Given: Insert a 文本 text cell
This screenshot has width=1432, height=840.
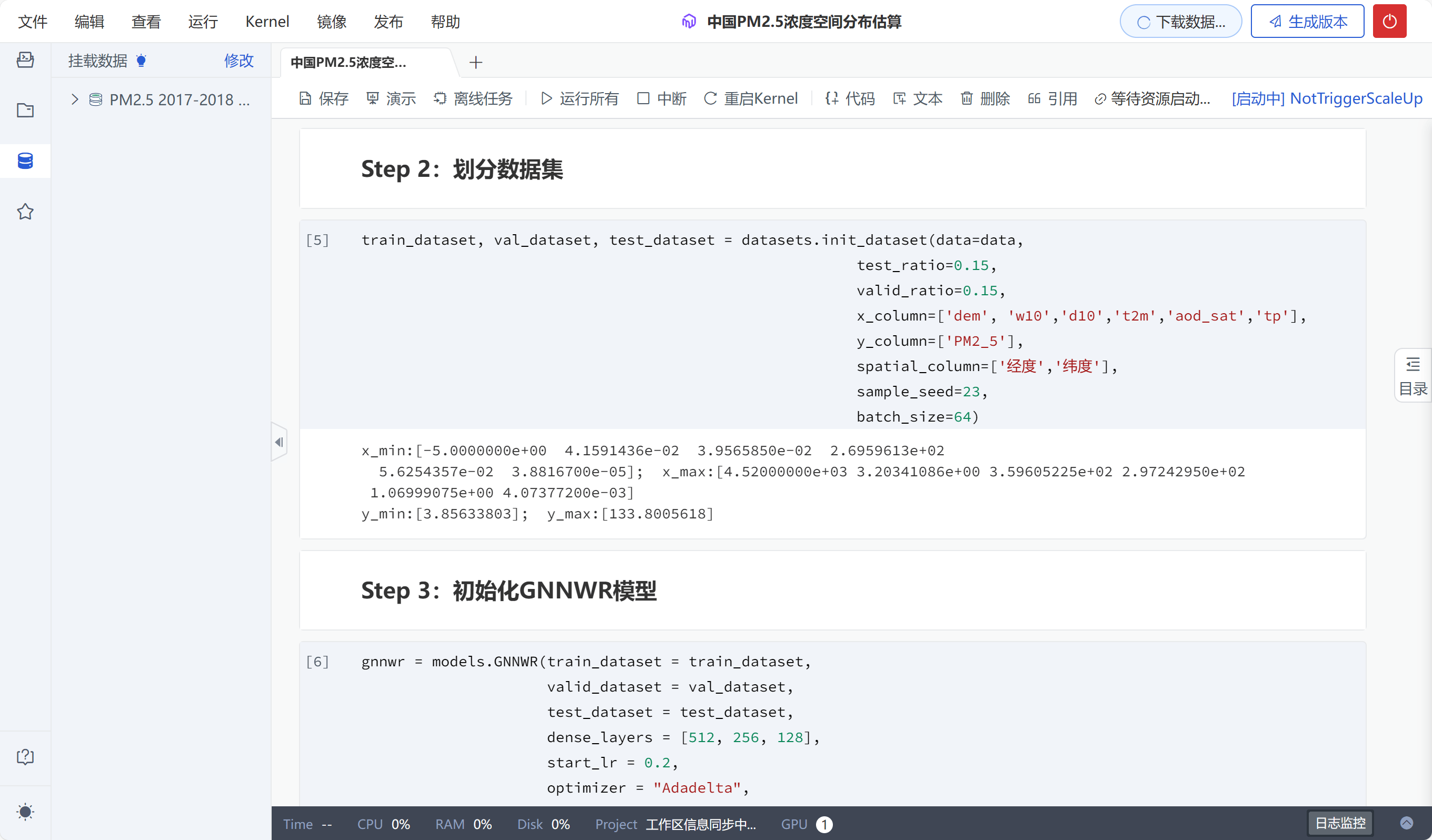Looking at the screenshot, I should (x=918, y=99).
